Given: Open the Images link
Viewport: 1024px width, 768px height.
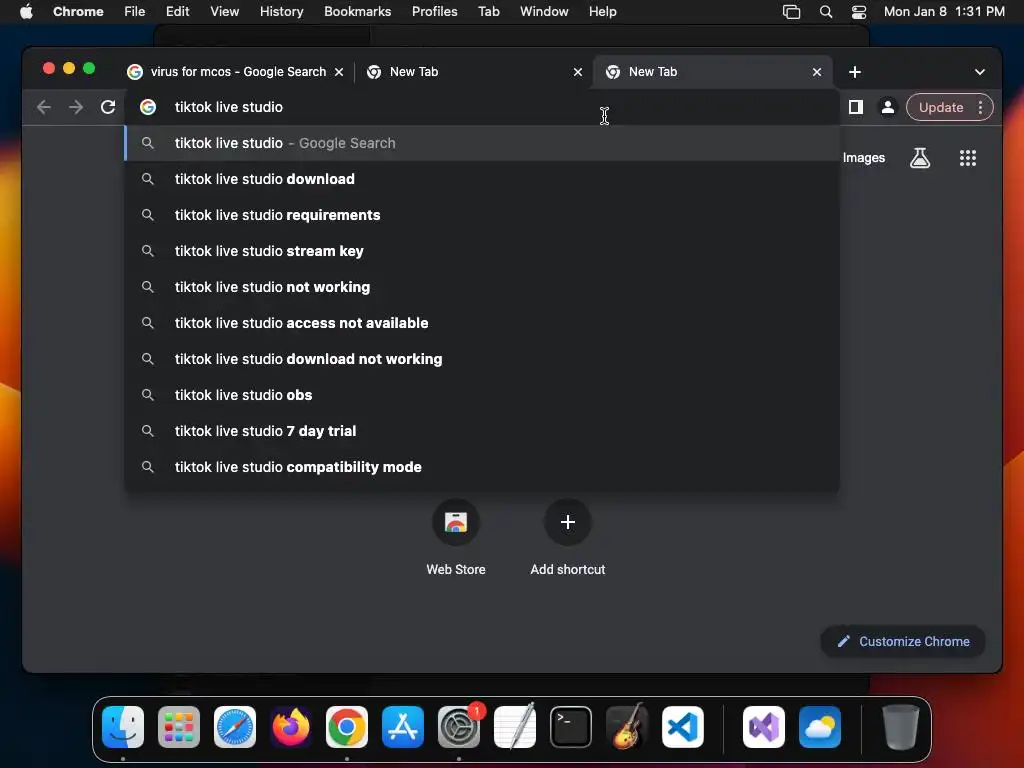Looking at the screenshot, I should pos(863,158).
